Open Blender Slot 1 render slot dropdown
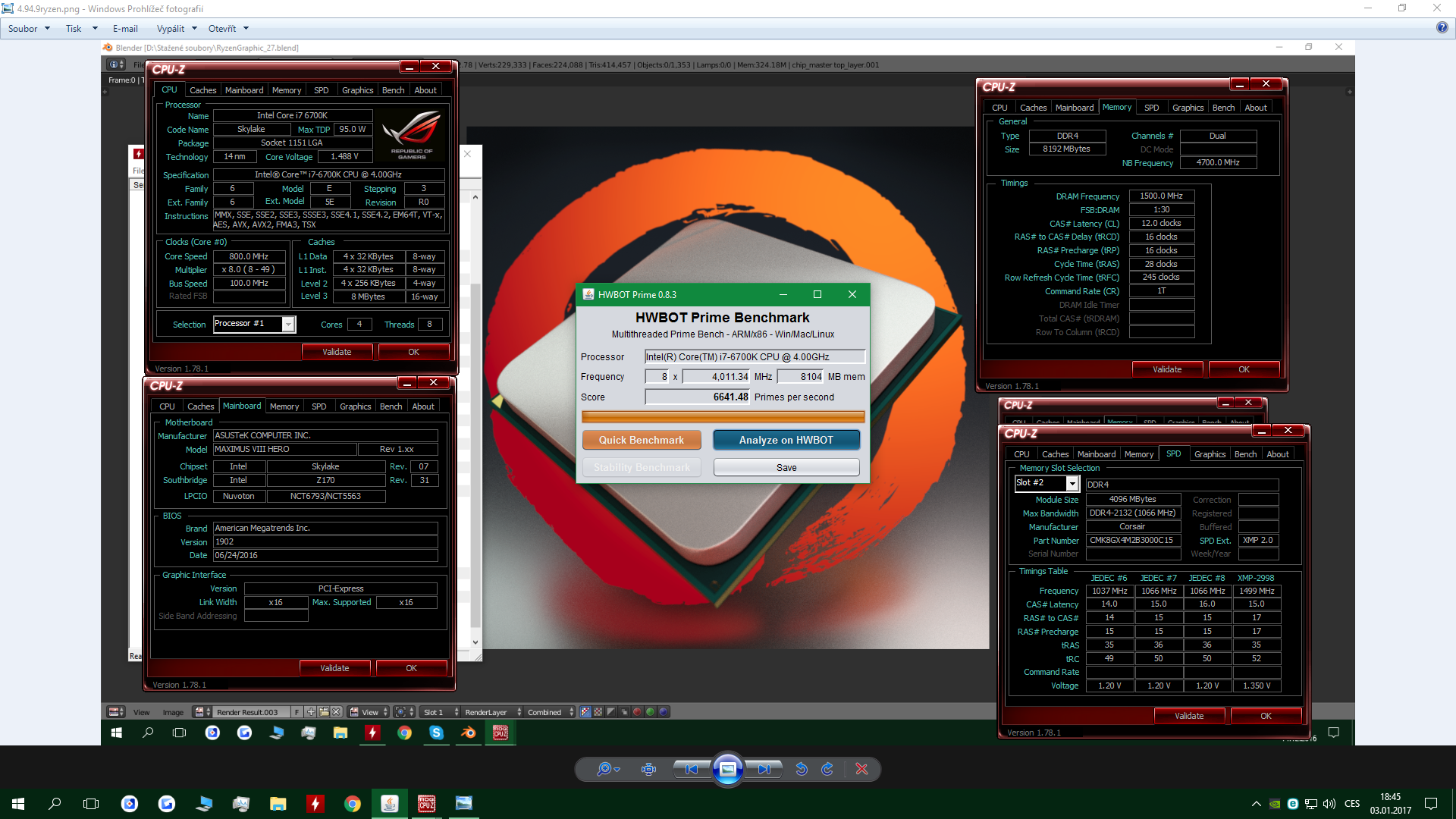Image resolution: width=1456 pixels, height=819 pixels. coord(441,712)
